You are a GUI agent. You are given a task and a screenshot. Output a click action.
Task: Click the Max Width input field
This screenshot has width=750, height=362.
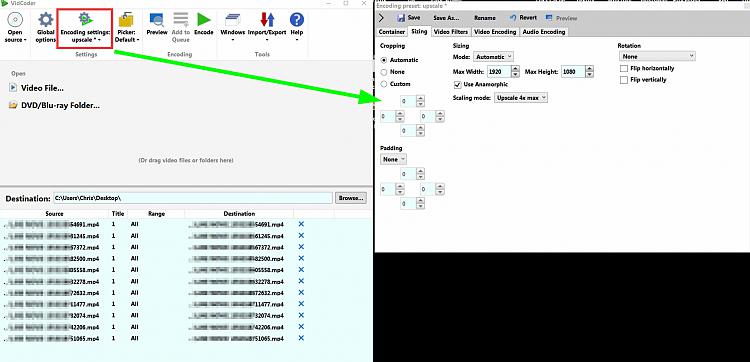click(499, 72)
